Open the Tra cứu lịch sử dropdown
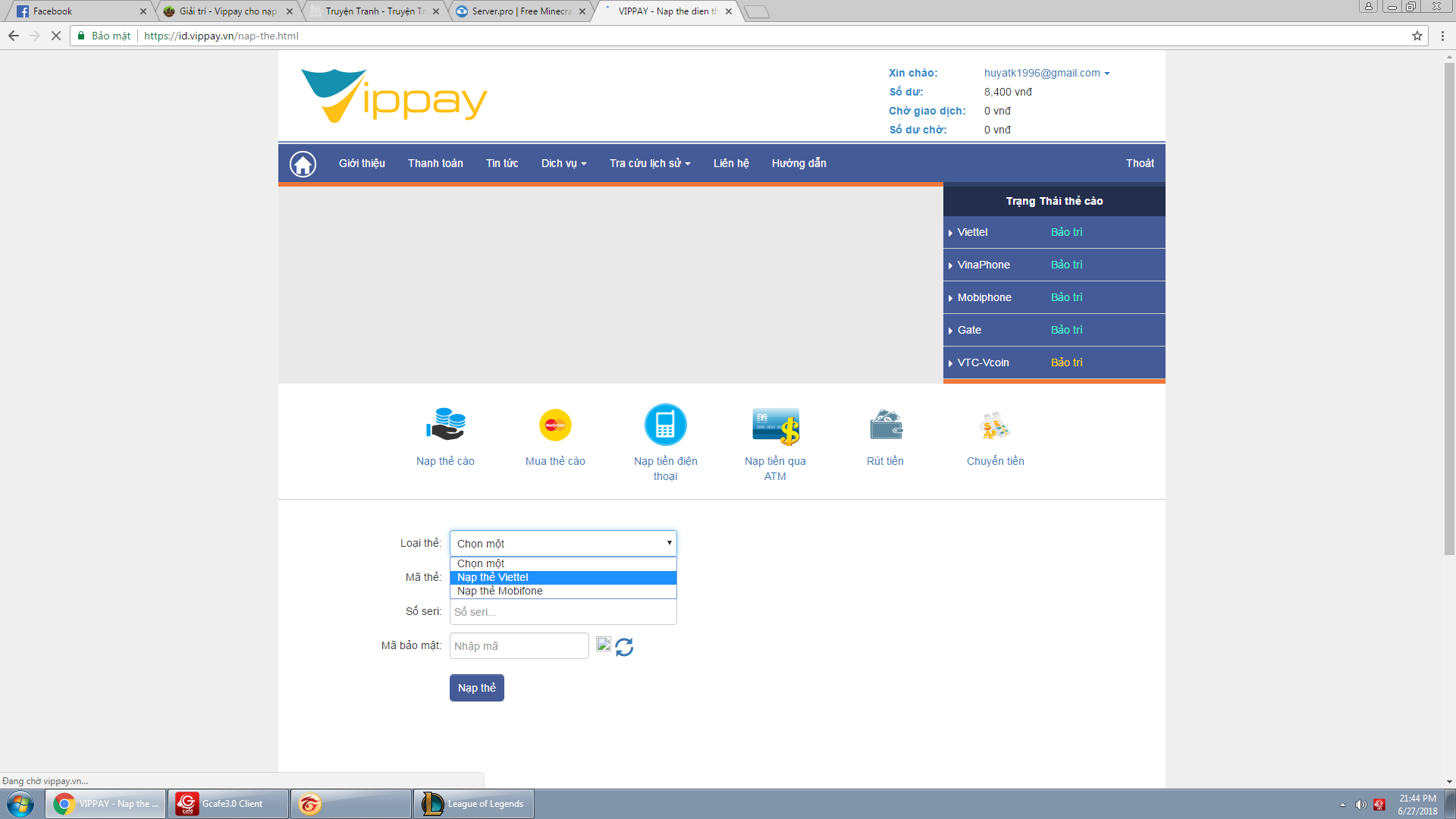This screenshot has width=1456, height=819. tap(649, 163)
